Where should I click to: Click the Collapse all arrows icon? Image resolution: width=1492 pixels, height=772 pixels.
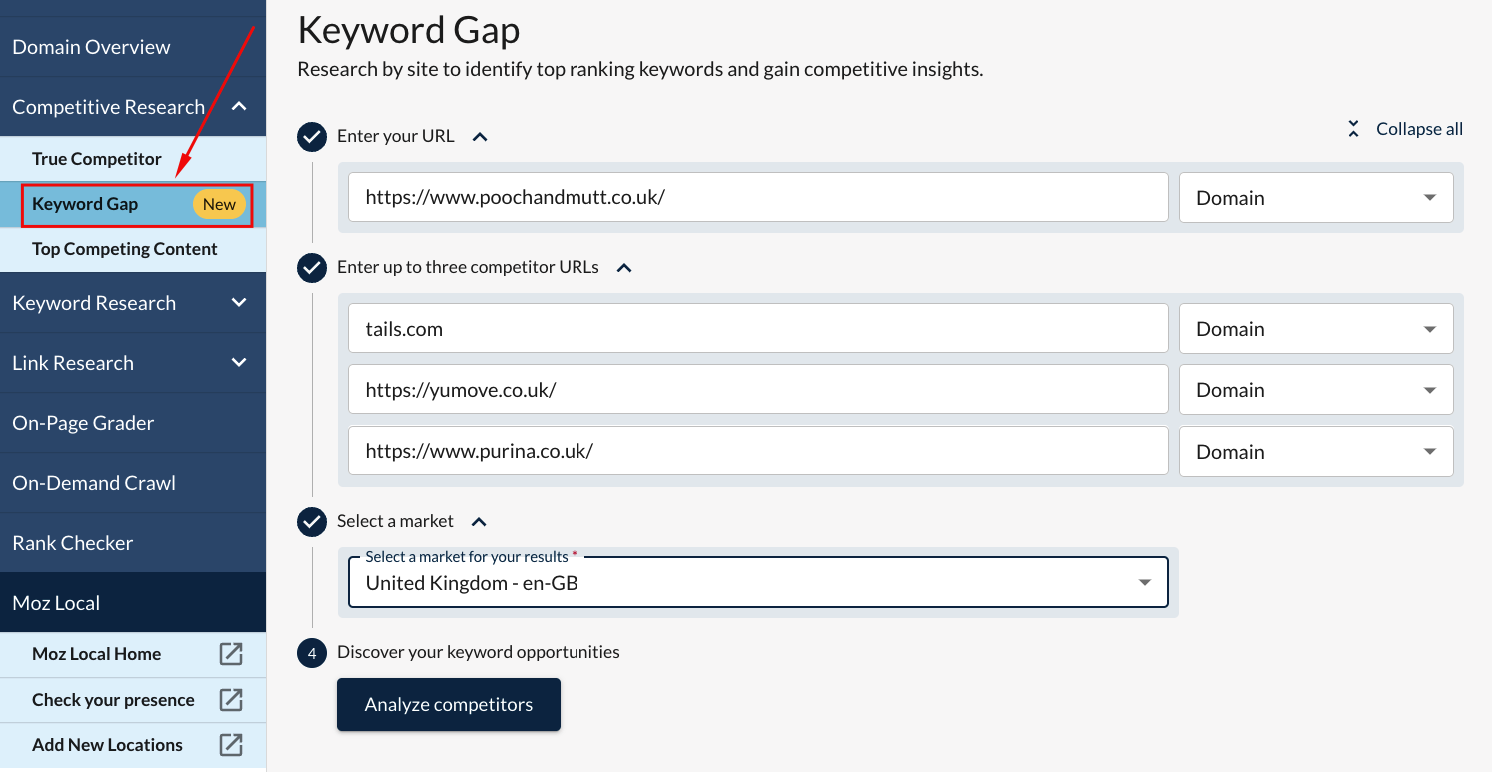pos(1353,129)
